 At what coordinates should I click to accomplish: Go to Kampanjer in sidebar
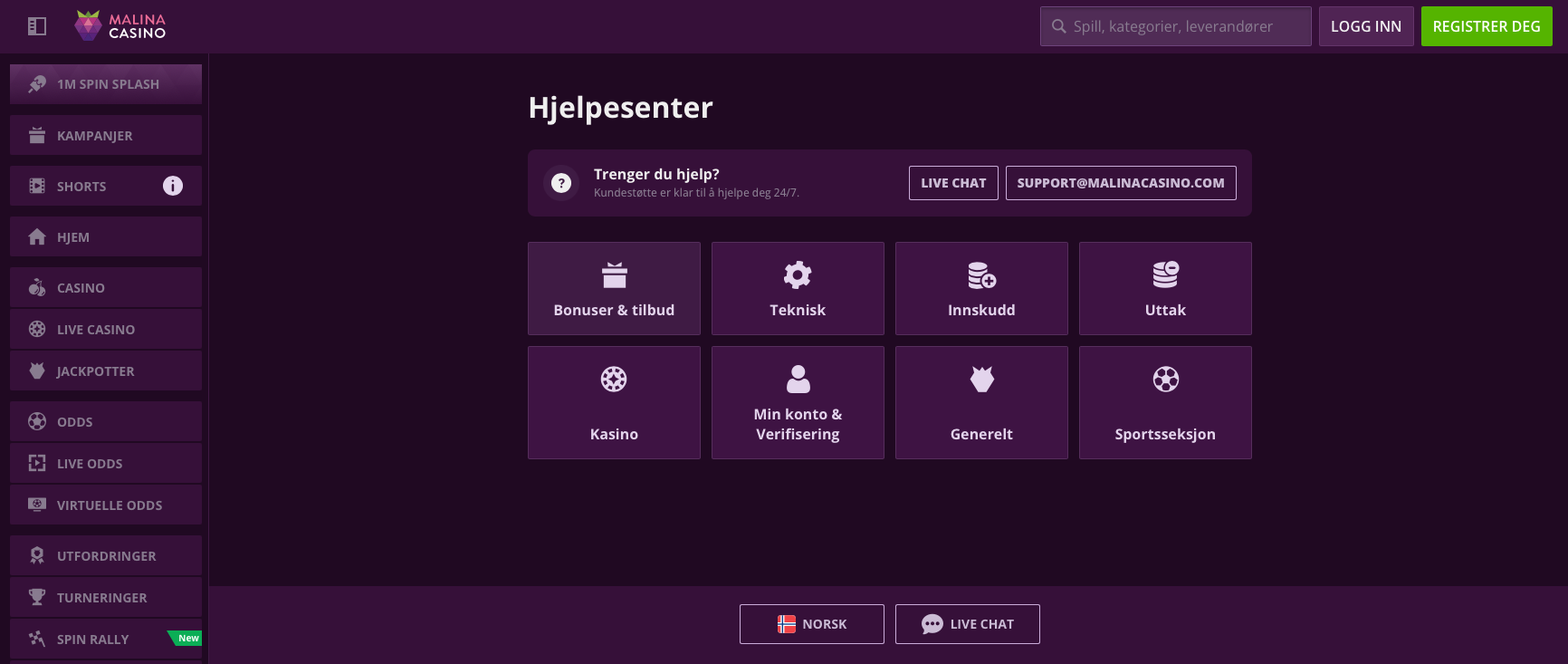[x=106, y=136]
